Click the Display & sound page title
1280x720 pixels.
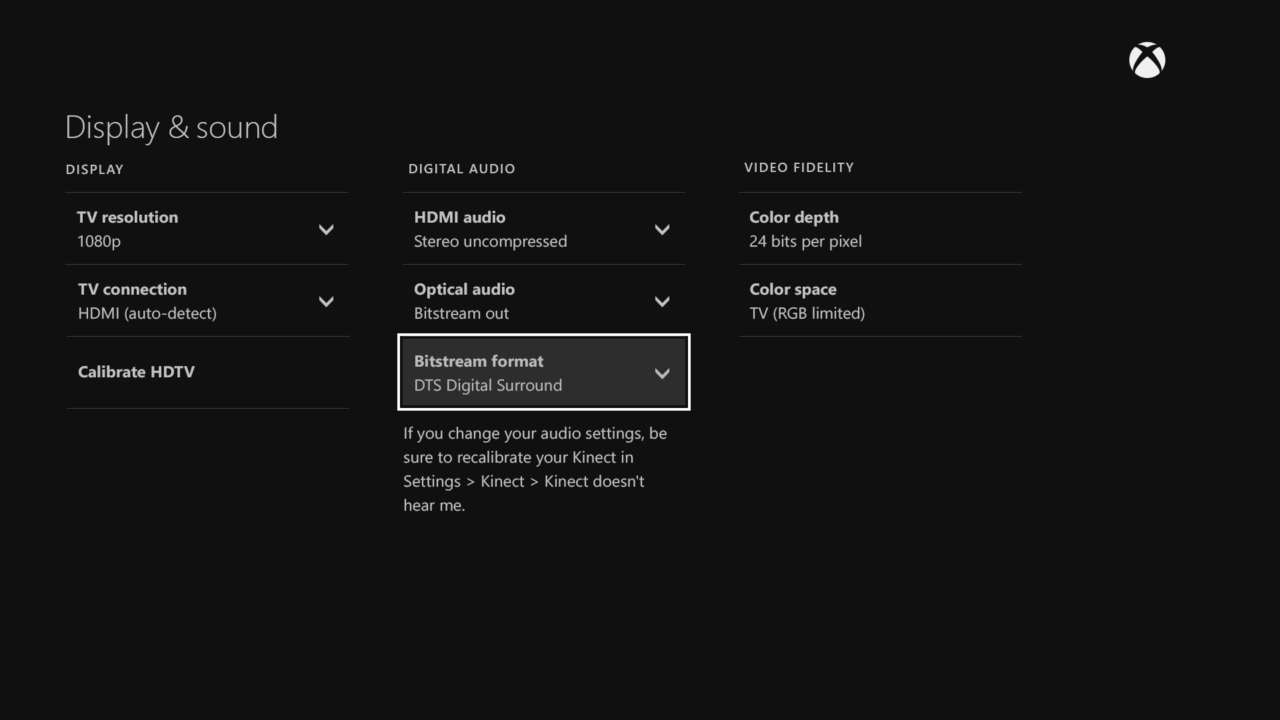tap(171, 127)
